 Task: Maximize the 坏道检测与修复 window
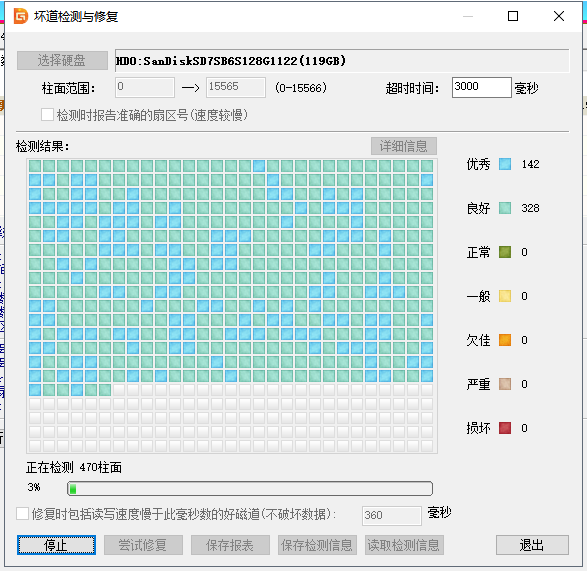(x=513, y=16)
